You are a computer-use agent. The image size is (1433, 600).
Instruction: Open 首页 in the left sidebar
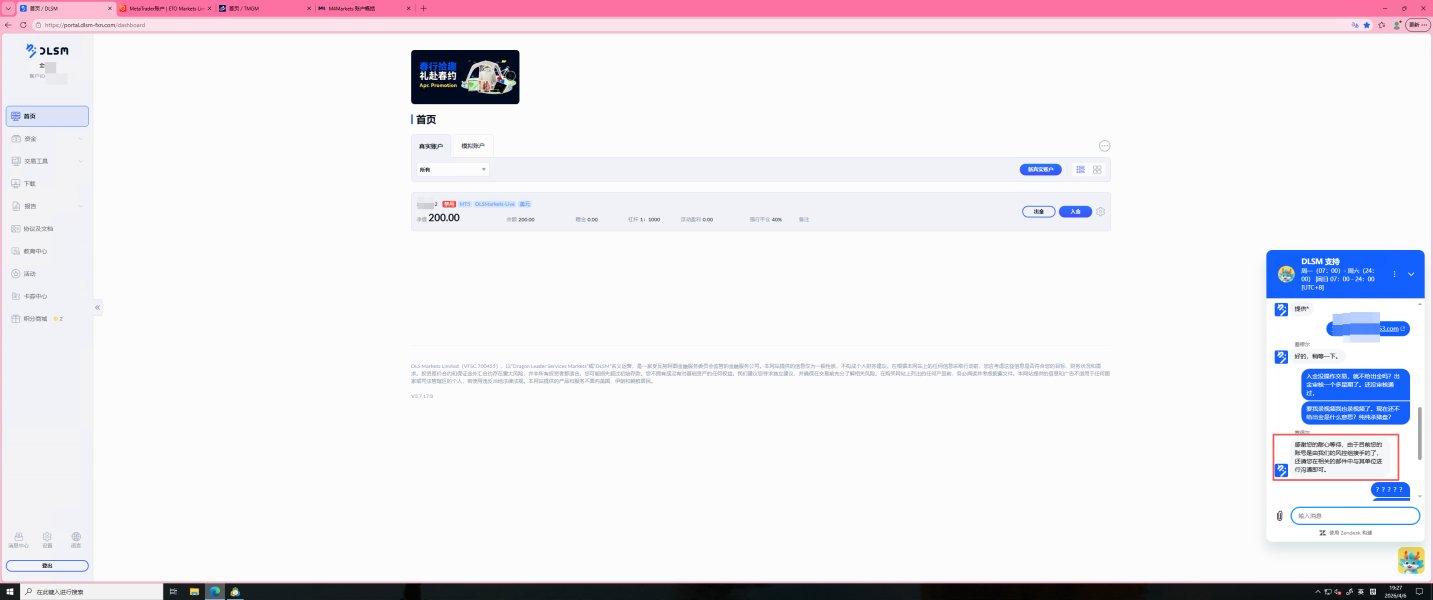[47, 116]
